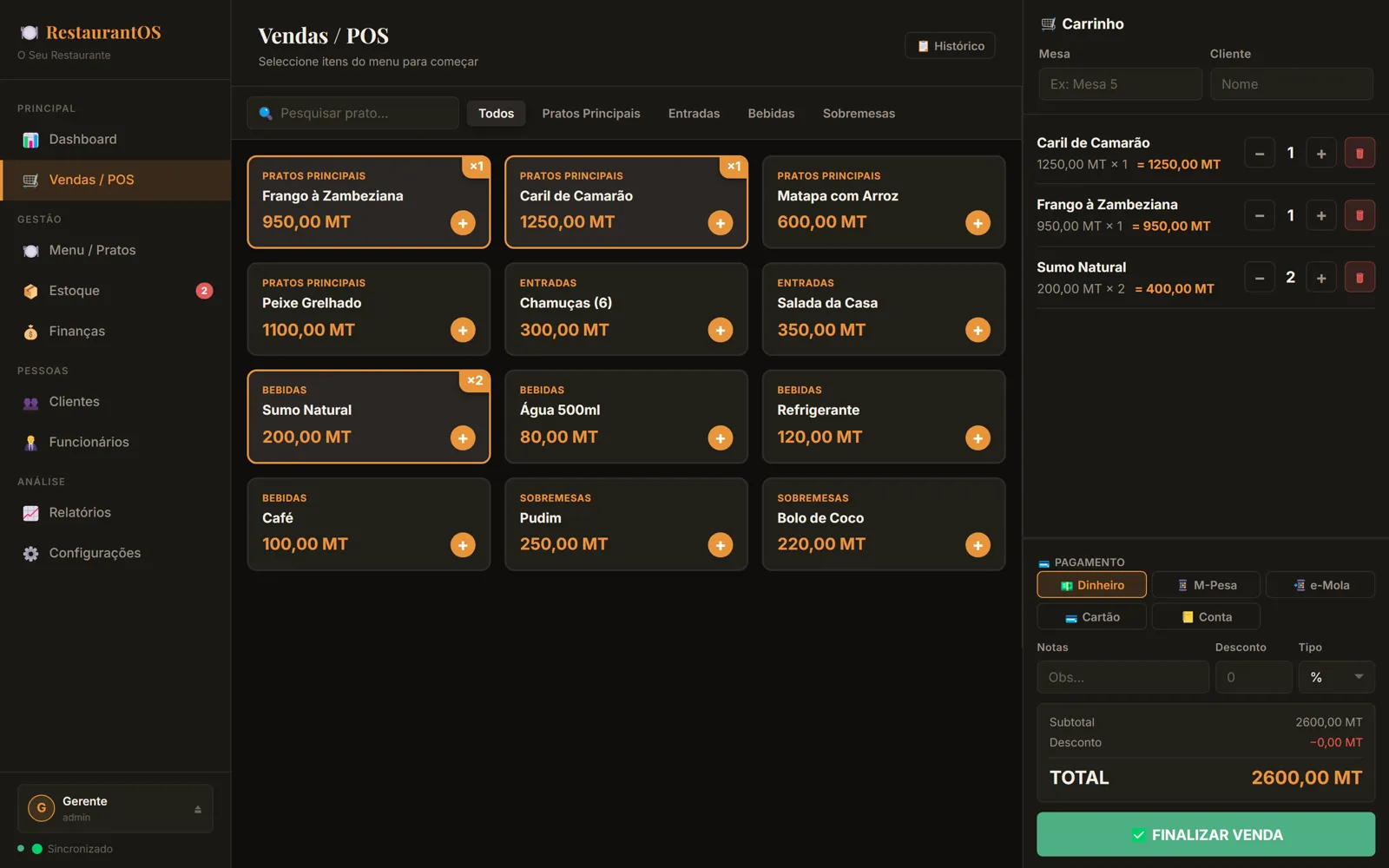Increase Caril de Camarão quantity
The image size is (1389, 868).
coord(1321,154)
